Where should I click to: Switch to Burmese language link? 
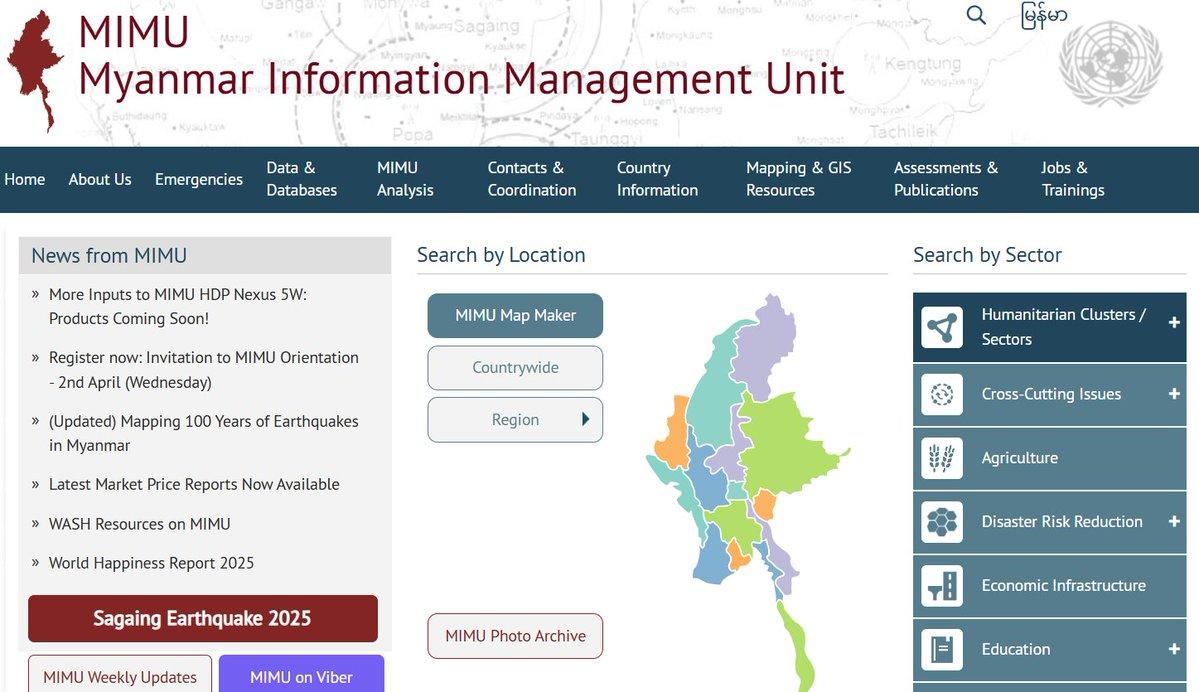1043,15
